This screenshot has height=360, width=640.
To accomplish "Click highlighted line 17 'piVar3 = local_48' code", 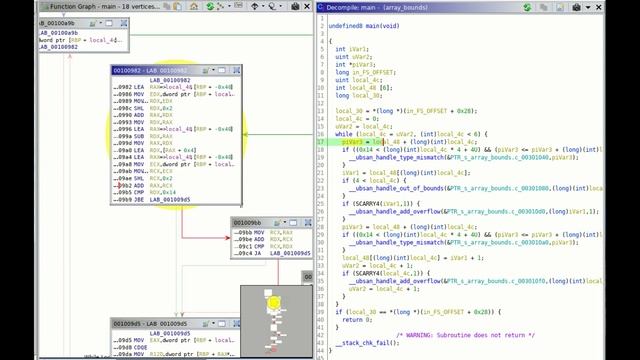I will click(409, 142).
